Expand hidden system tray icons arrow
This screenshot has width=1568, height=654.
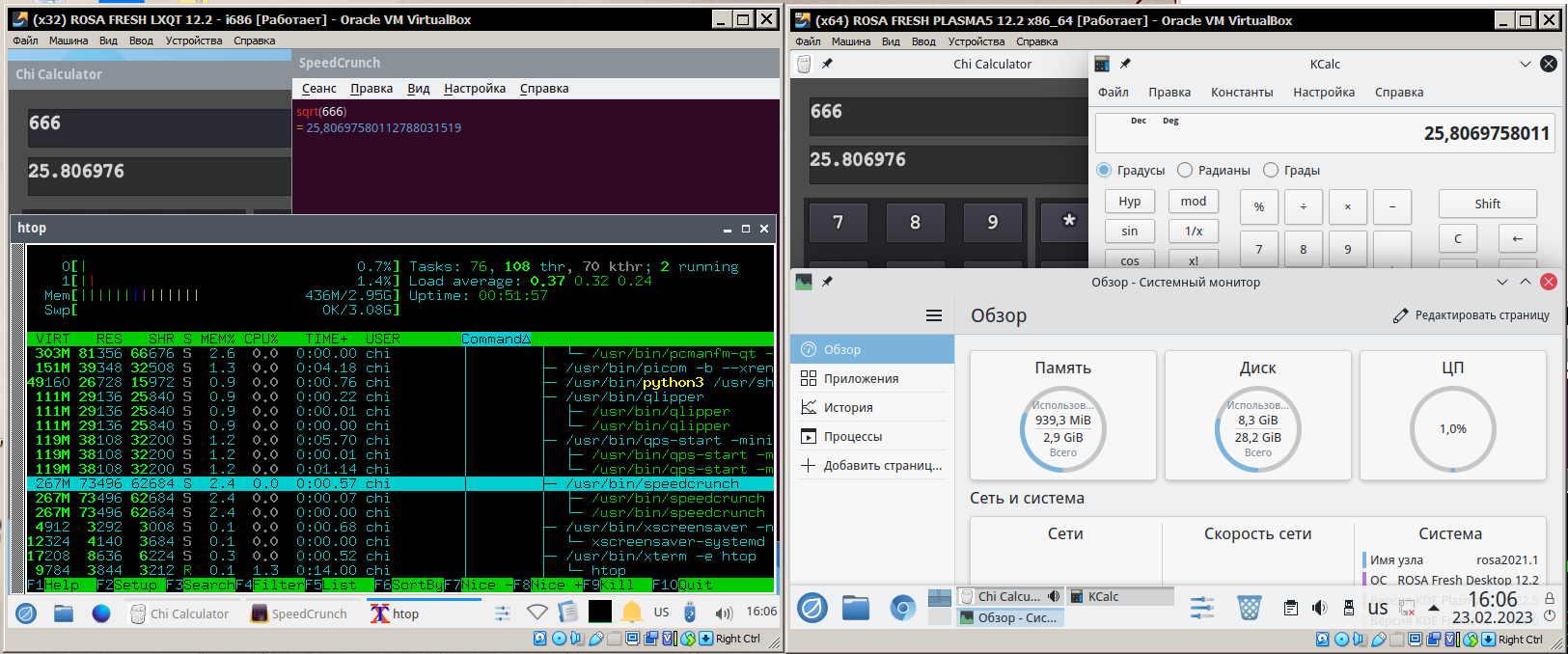[x=1433, y=608]
